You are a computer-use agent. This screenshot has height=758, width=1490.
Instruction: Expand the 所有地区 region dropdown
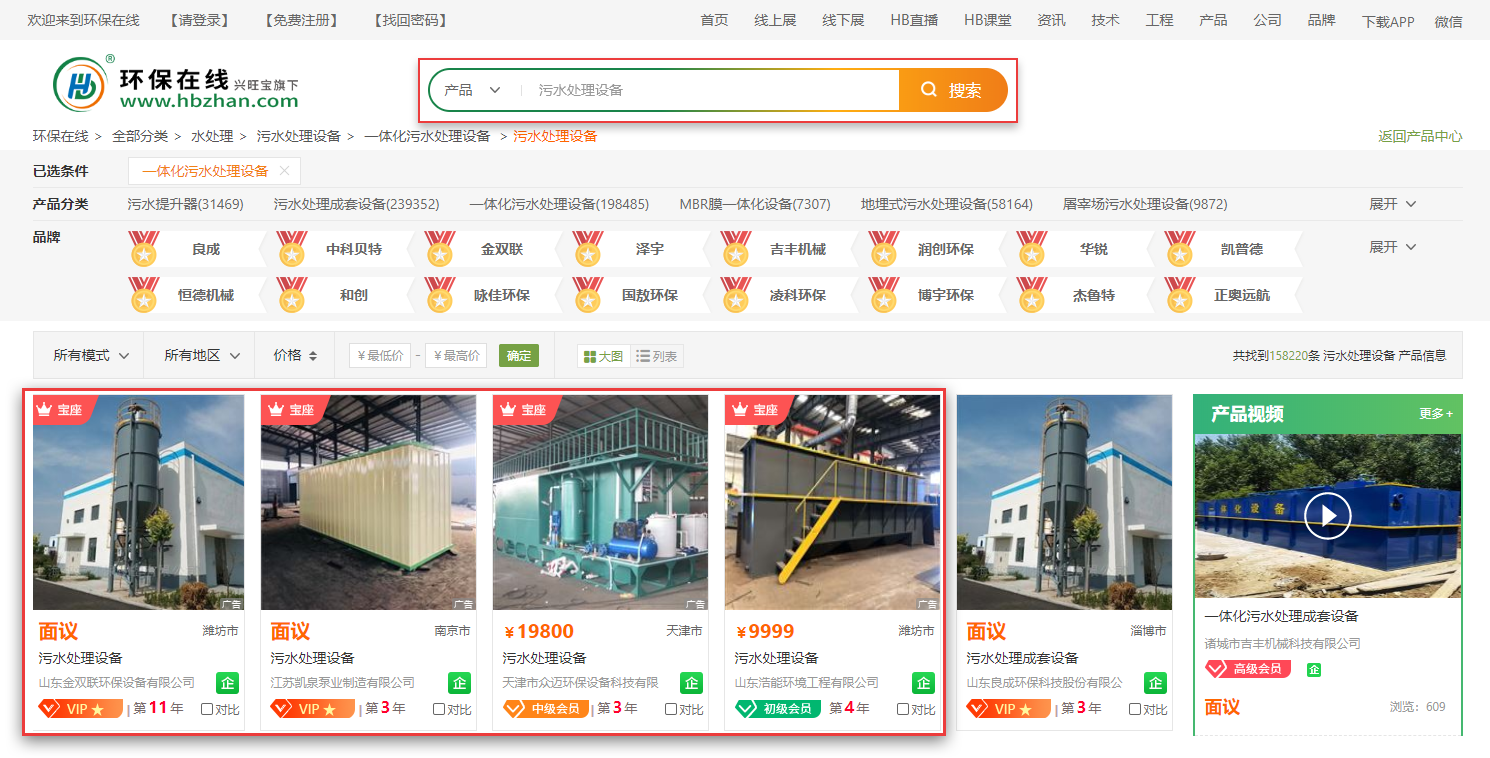click(202, 355)
